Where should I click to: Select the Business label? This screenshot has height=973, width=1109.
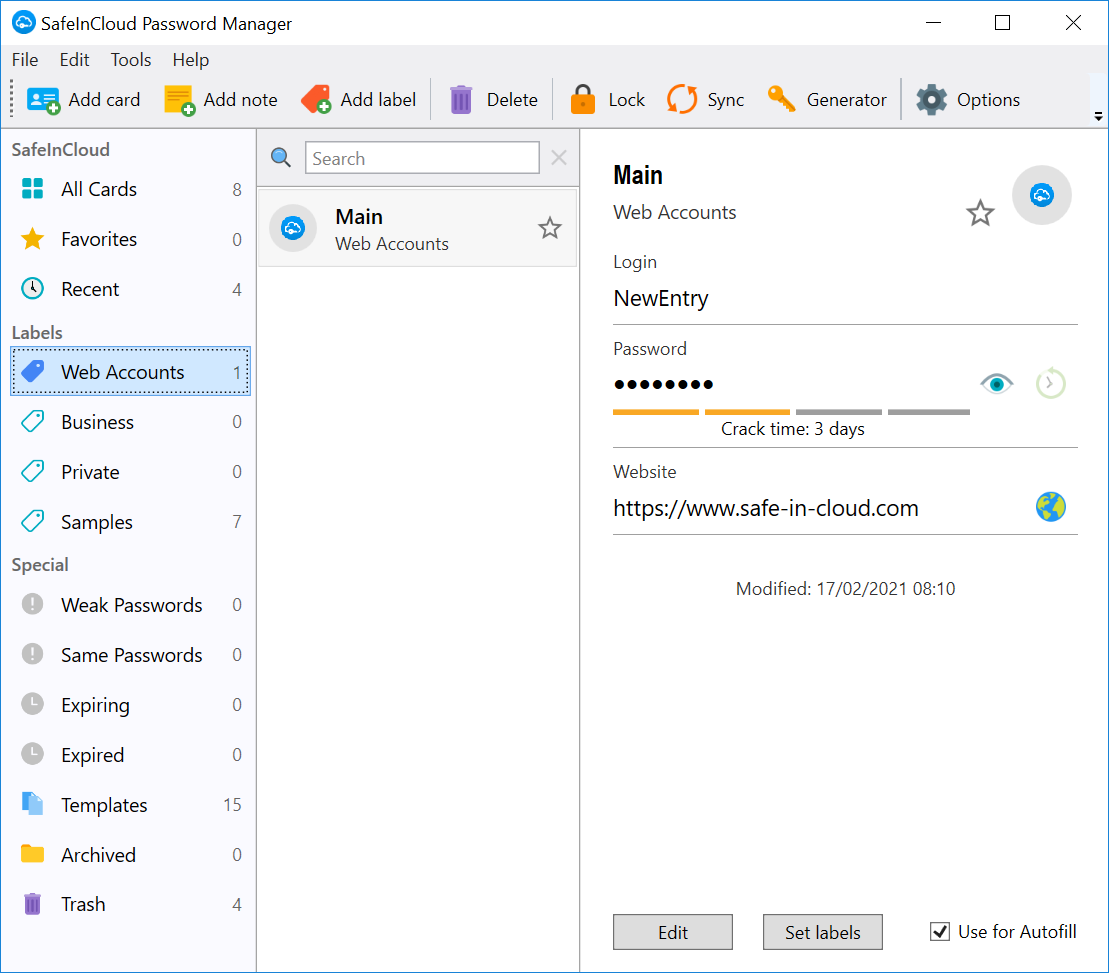click(x=130, y=422)
